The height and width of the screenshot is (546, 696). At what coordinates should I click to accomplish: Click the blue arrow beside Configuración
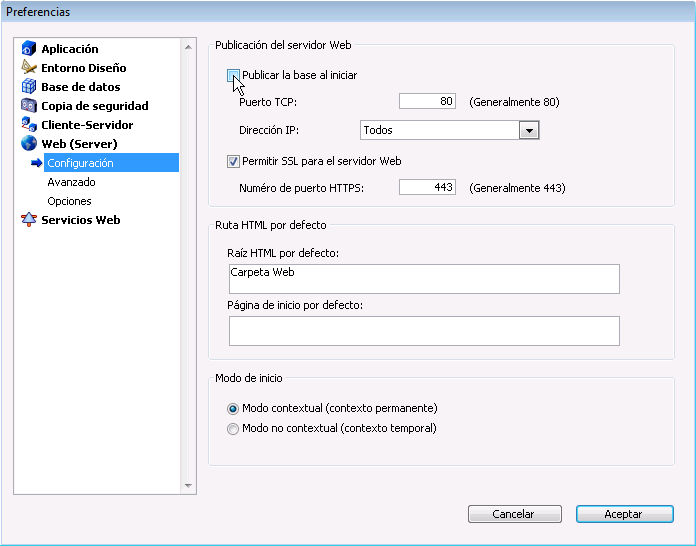tap(37, 163)
